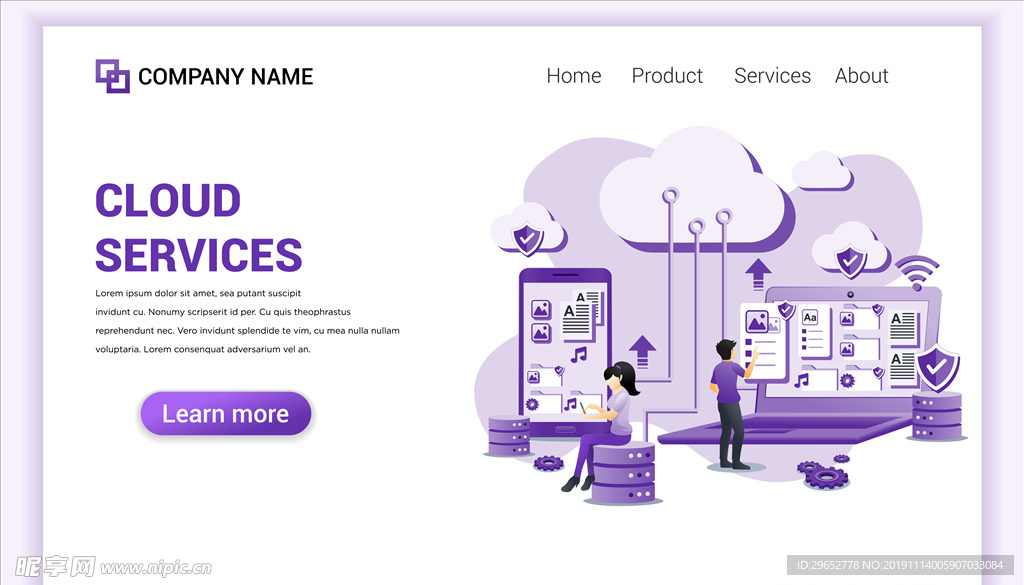Image resolution: width=1024 pixels, height=585 pixels.
Task: Click the Learn more button
Action: pos(226,413)
